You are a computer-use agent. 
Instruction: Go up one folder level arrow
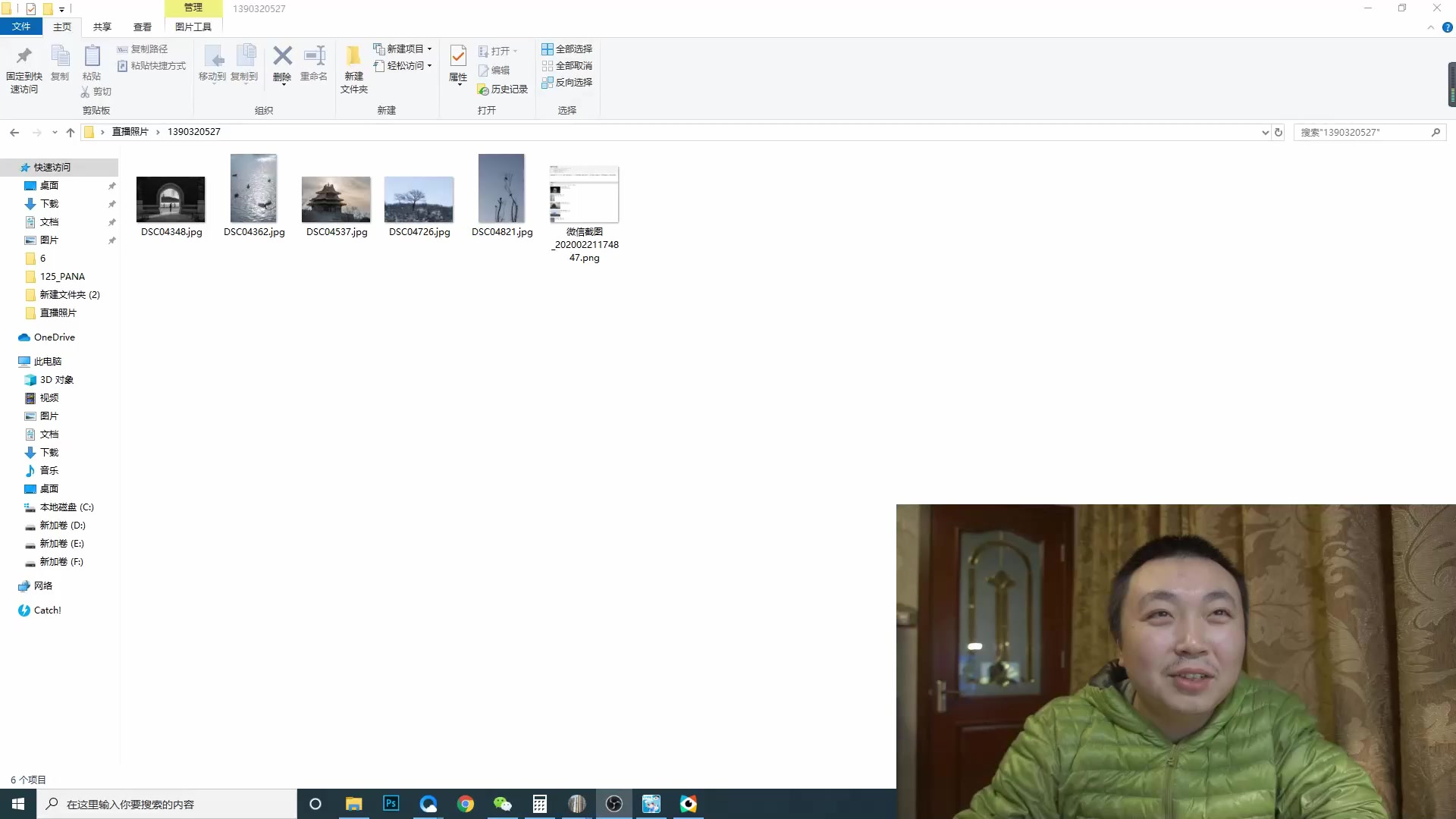point(71,132)
